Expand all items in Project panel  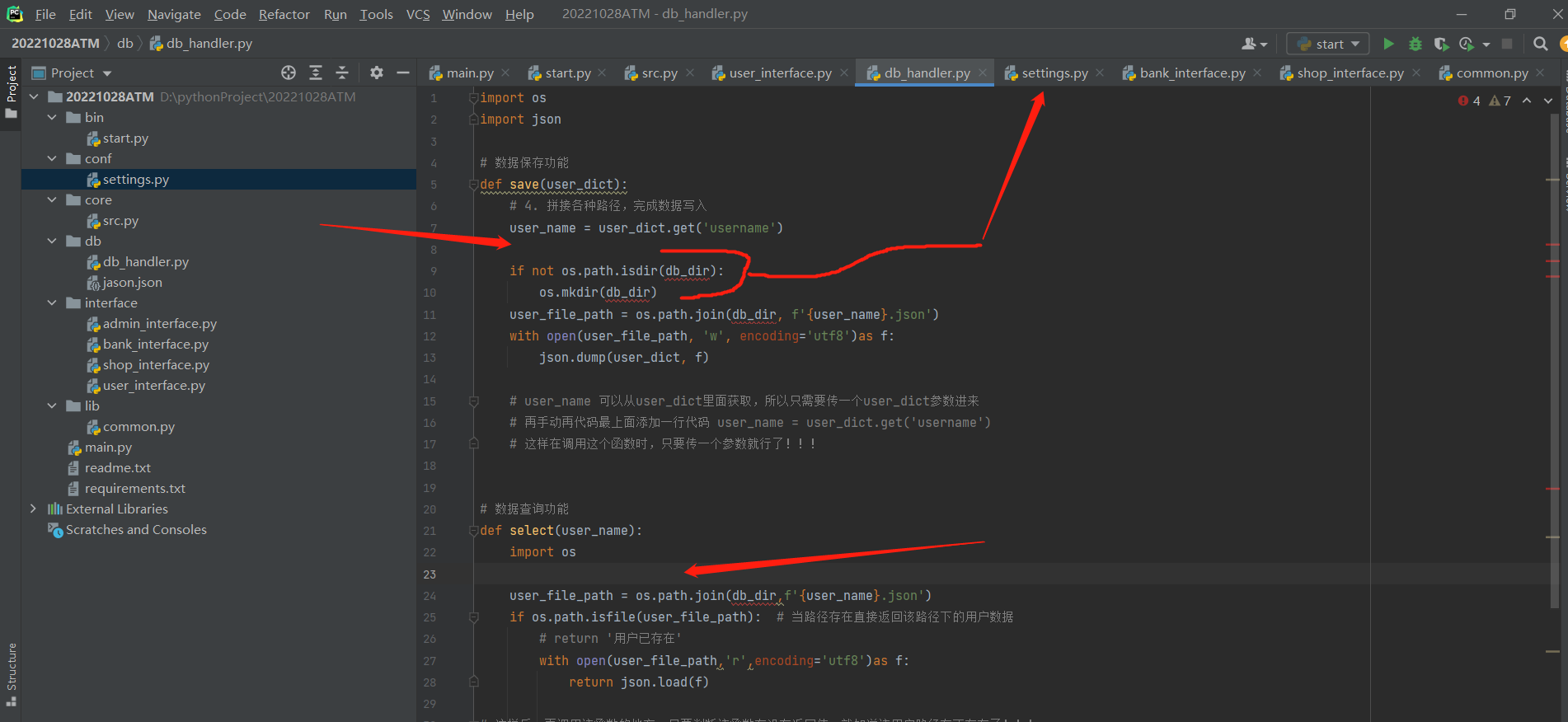pyautogui.click(x=316, y=73)
